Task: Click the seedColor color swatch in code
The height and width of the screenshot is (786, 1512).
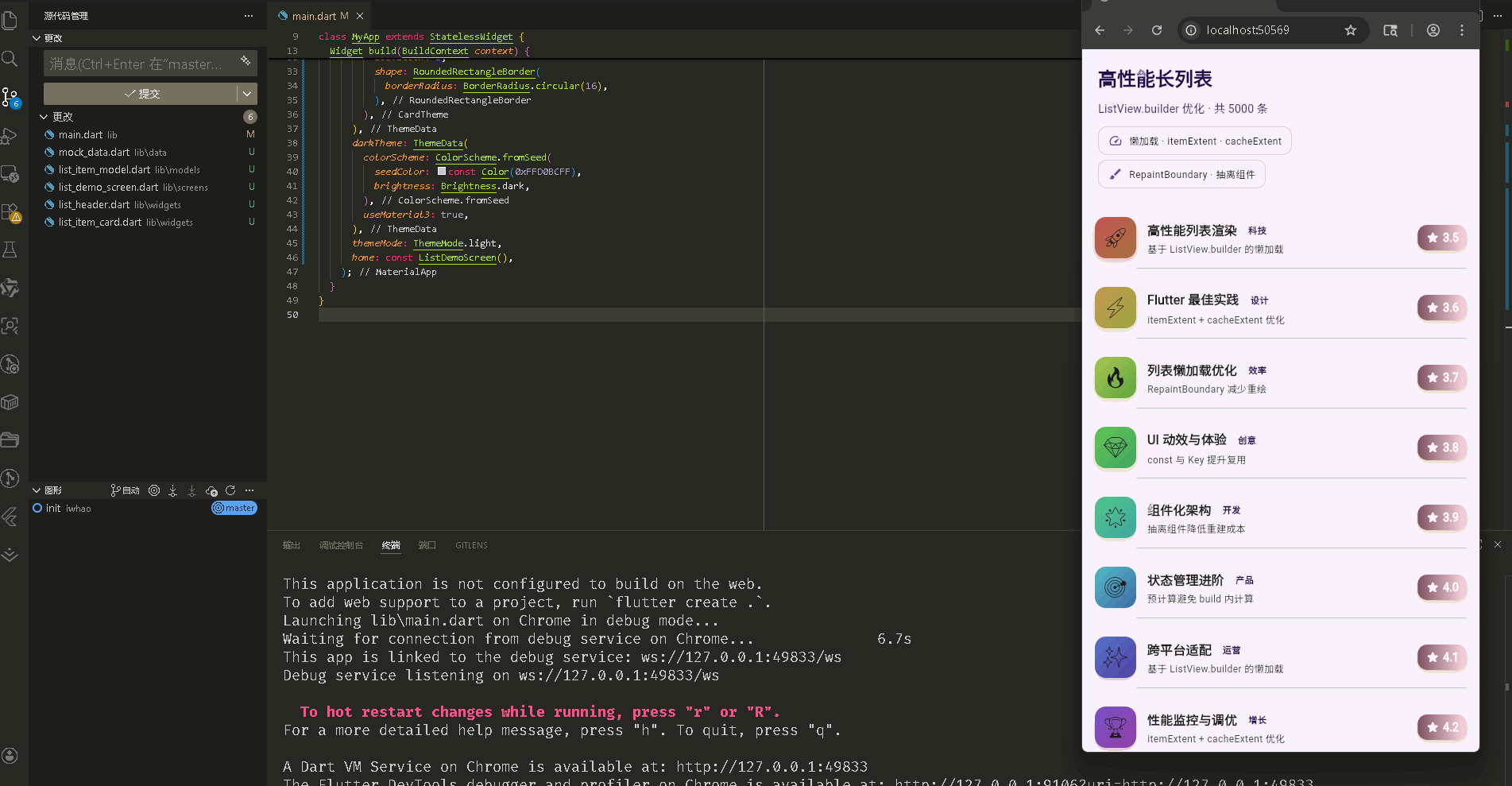Action: point(442,172)
